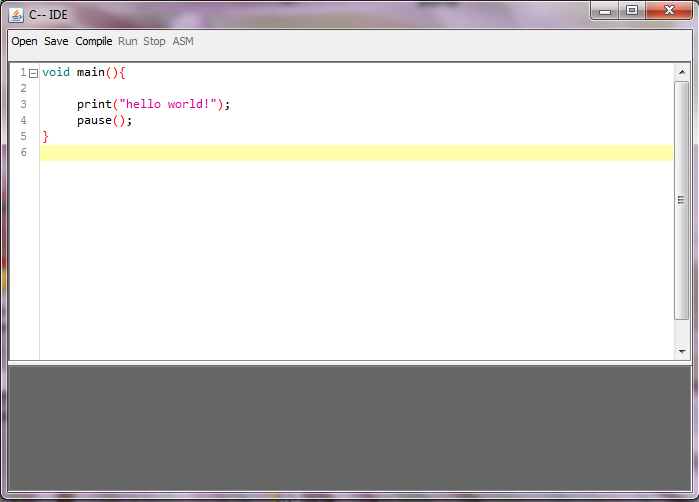Click scrollbar up arrow in editor
The height and width of the screenshot is (502, 699).
682,72
